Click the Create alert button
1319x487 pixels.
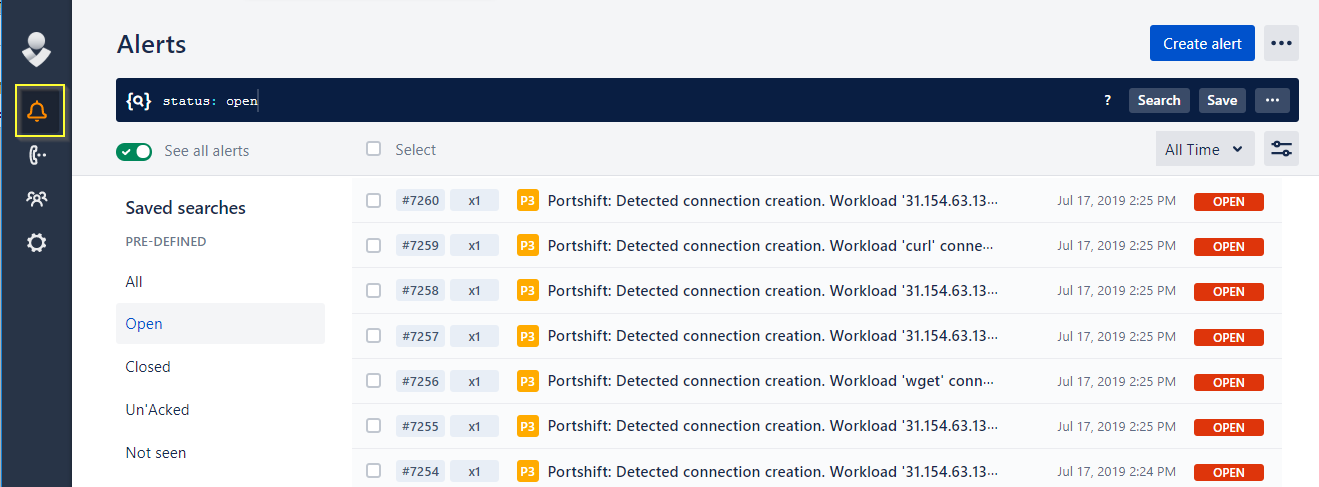(1202, 43)
